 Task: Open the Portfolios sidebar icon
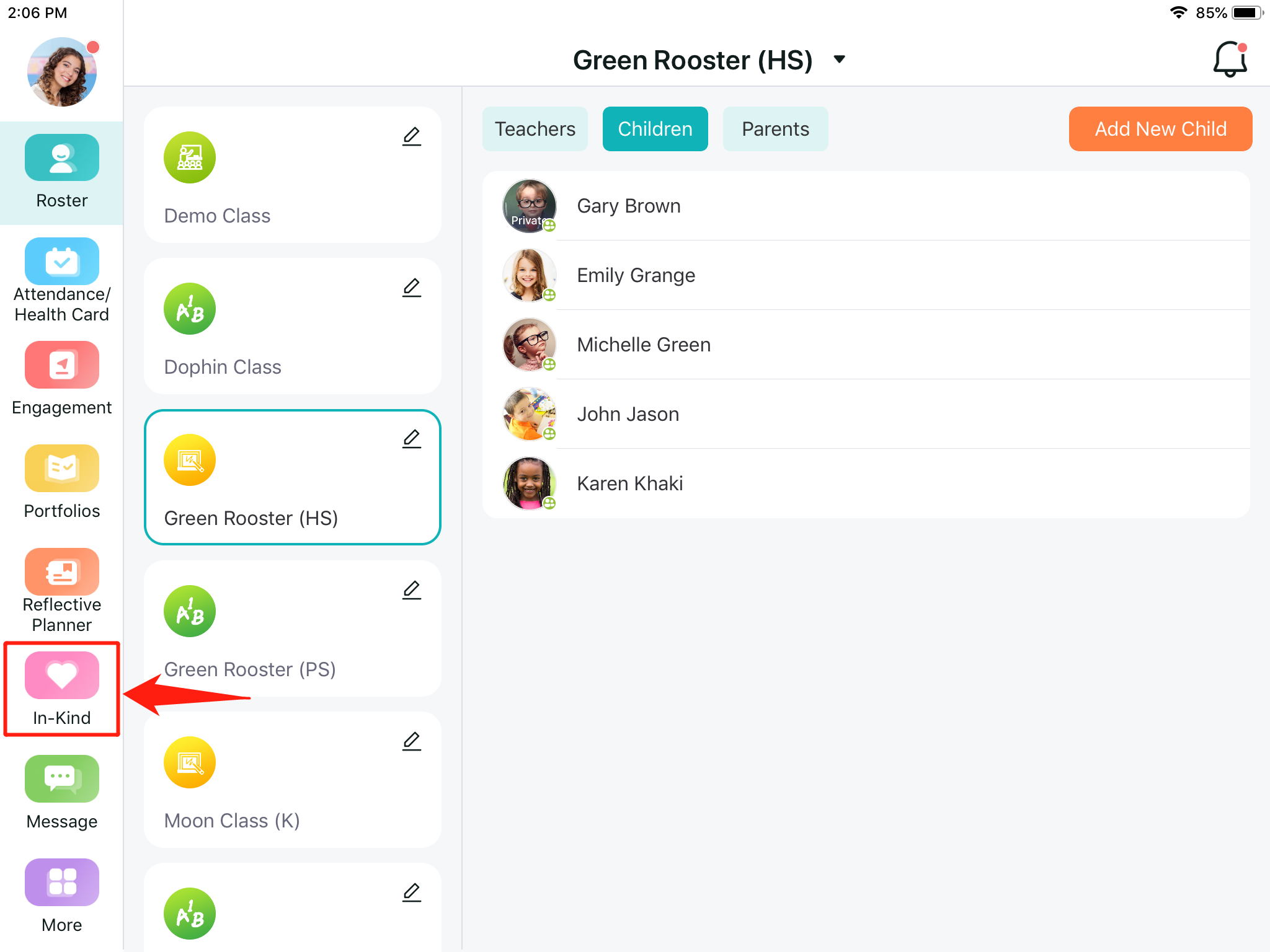(x=62, y=468)
